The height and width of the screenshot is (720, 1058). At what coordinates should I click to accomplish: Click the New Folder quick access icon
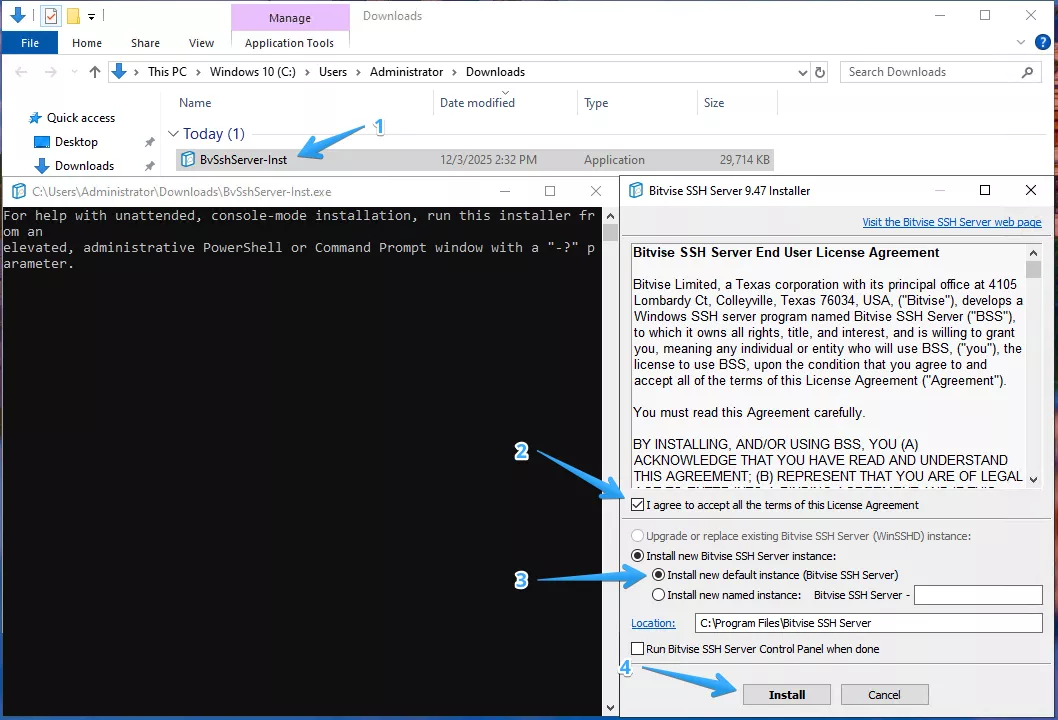(73, 16)
